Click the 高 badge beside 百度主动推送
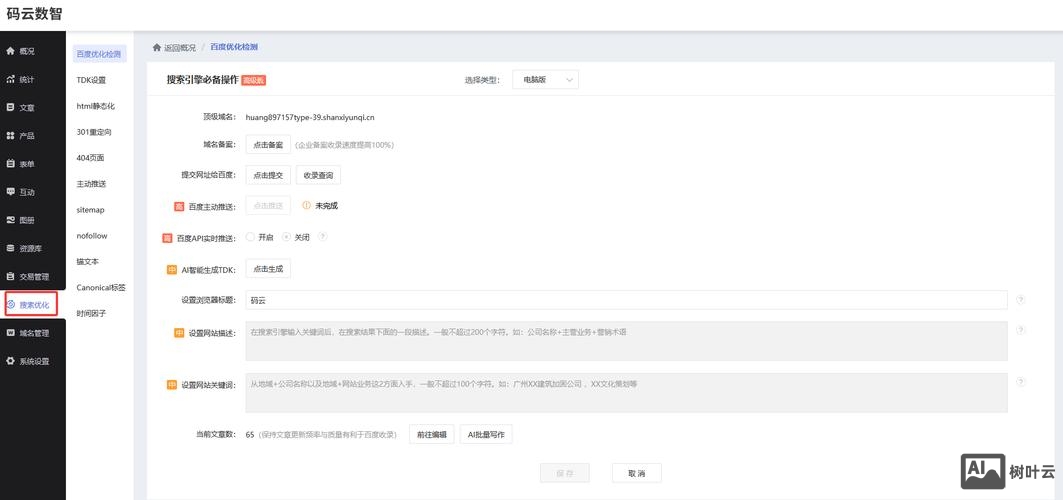1063x500 pixels. (x=179, y=206)
